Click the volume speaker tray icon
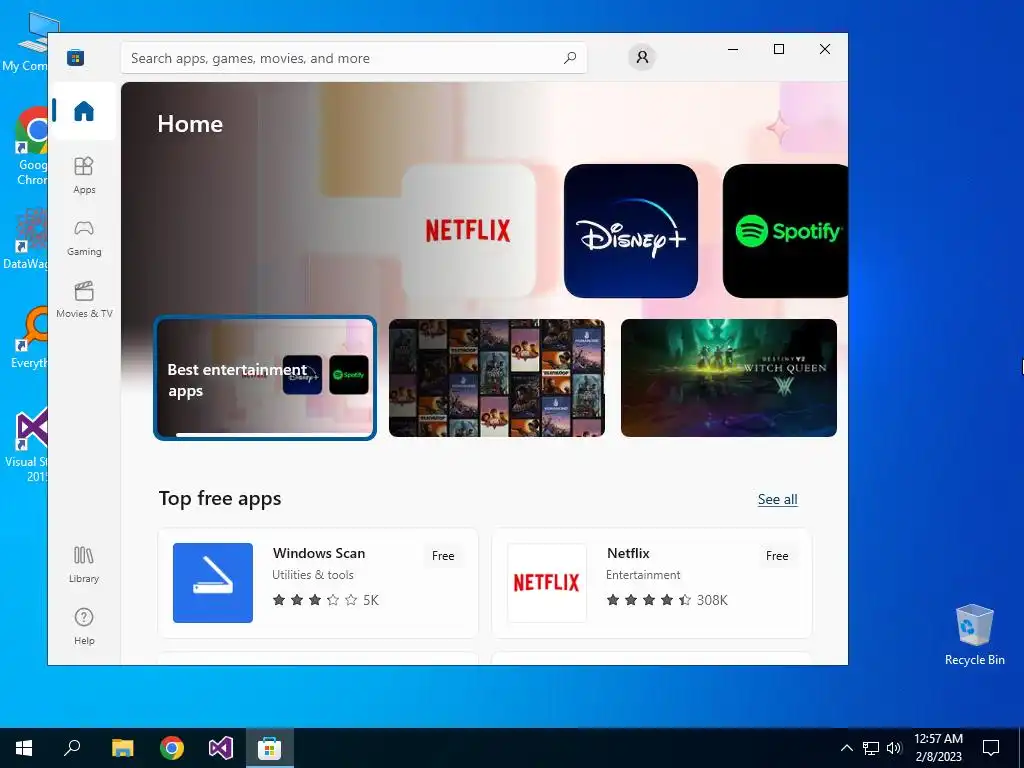This screenshot has width=1024, height=768. click(x=894, y=748)
